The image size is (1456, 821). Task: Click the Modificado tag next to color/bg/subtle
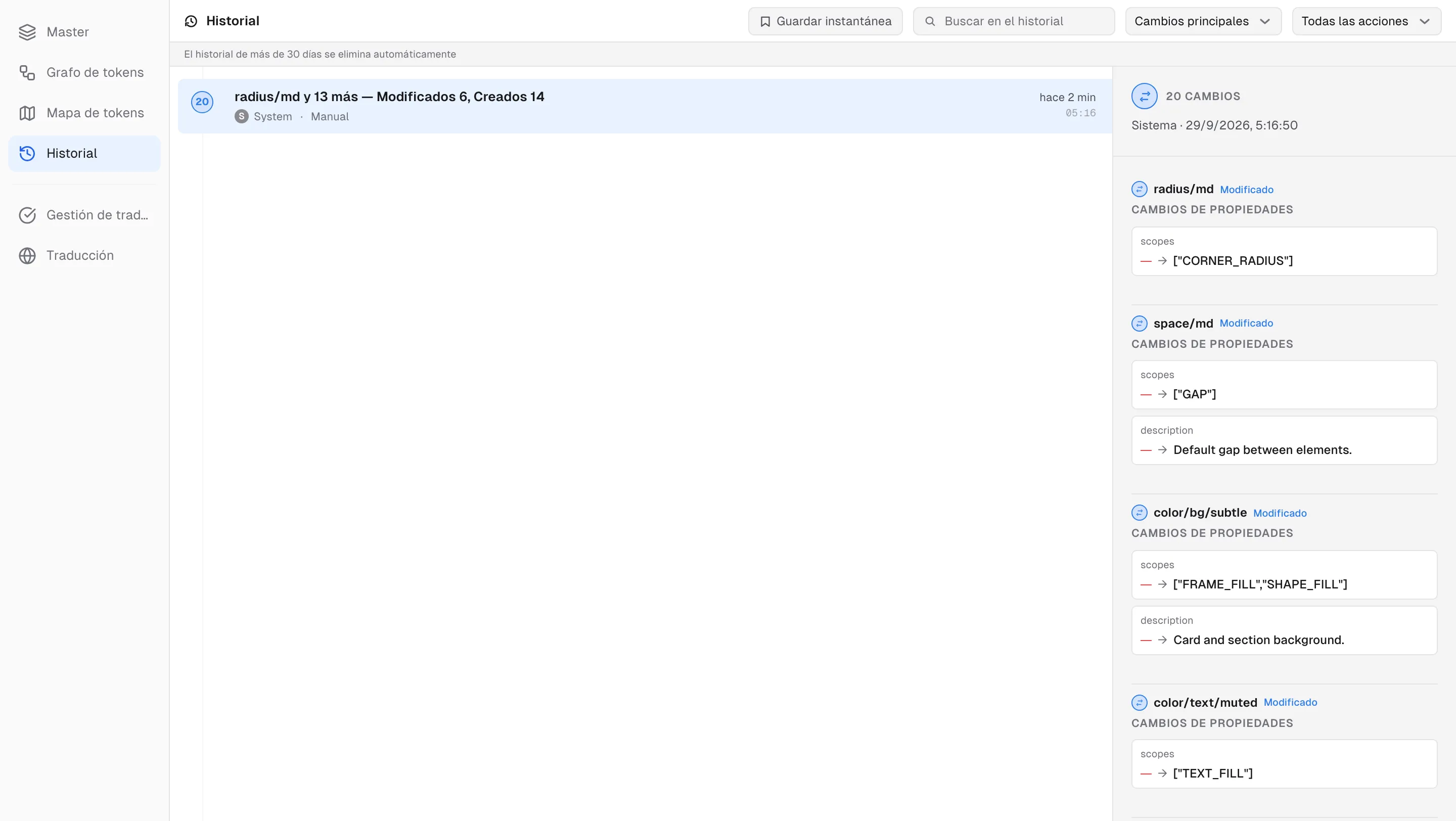[x=1280, y=513]
